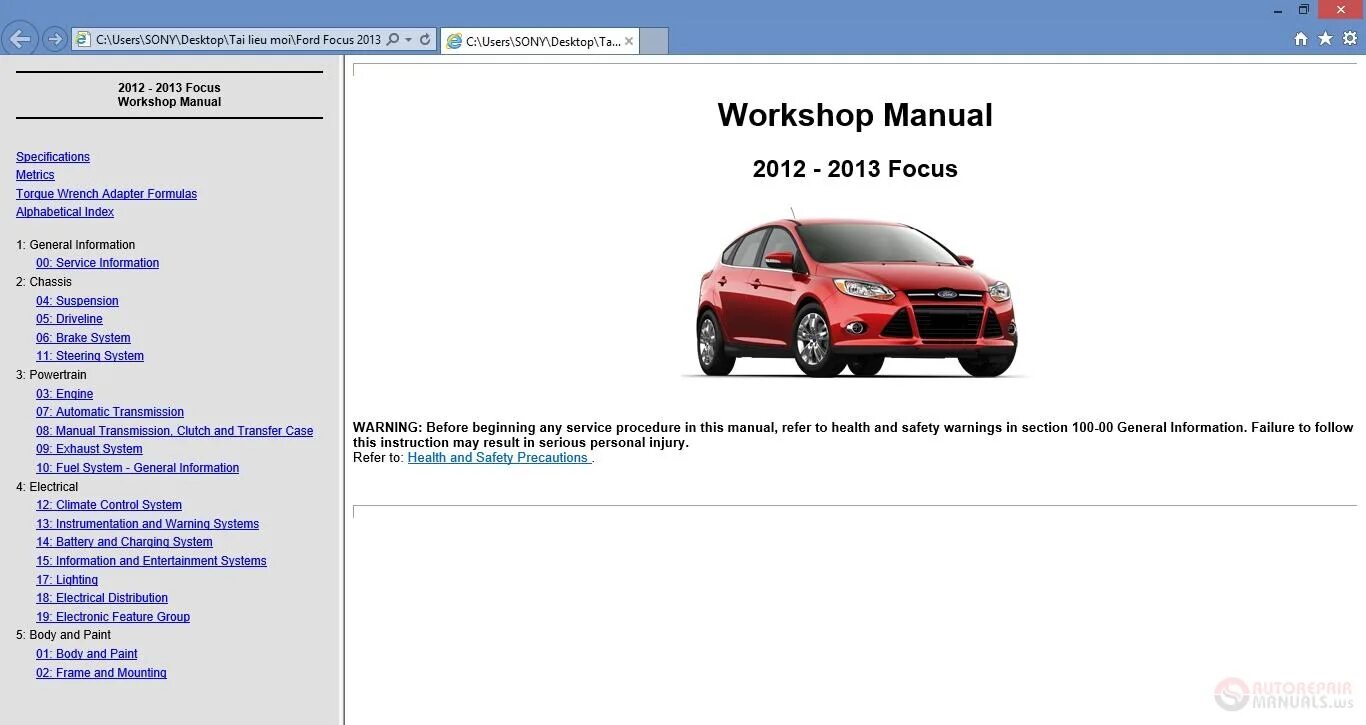
Task: Click the page icon in the address bar
Action: [83, 40]
